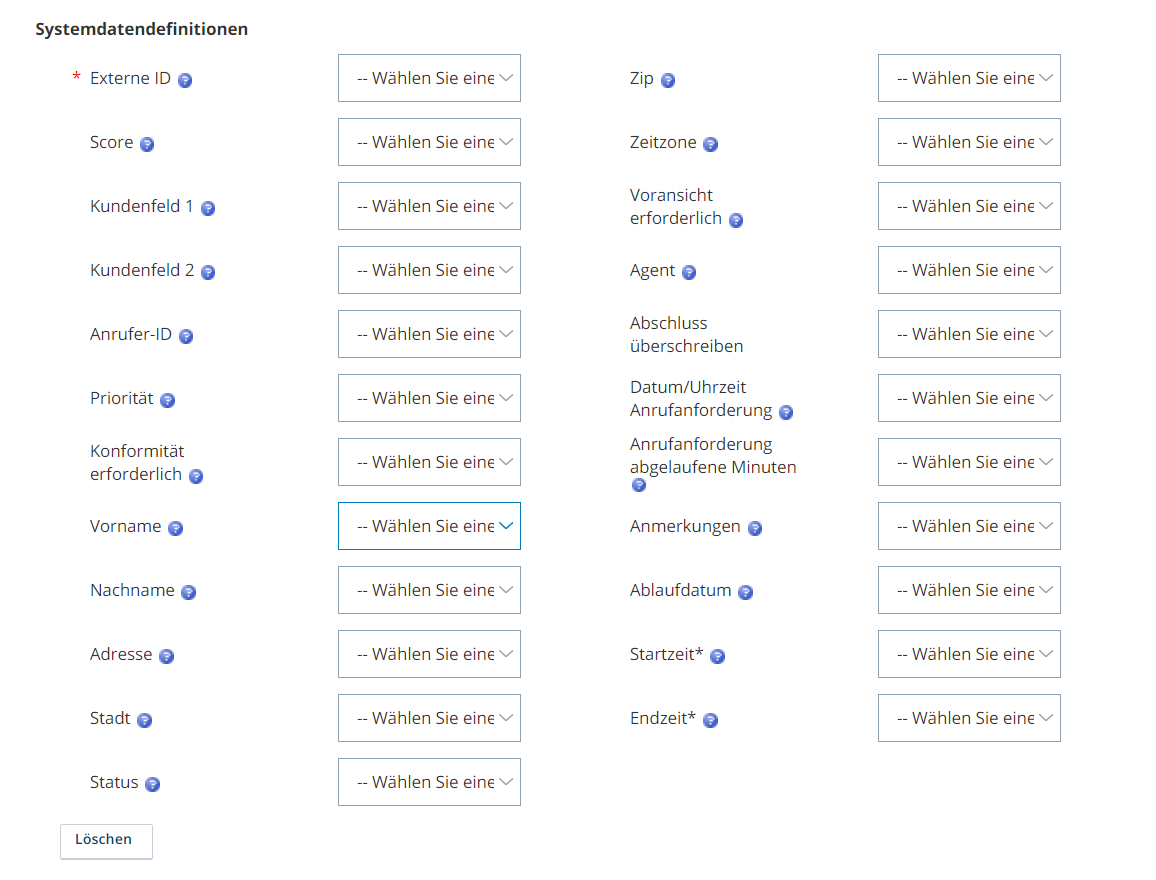Click the Stadt help icon
1156x880 pixels.
144,720
